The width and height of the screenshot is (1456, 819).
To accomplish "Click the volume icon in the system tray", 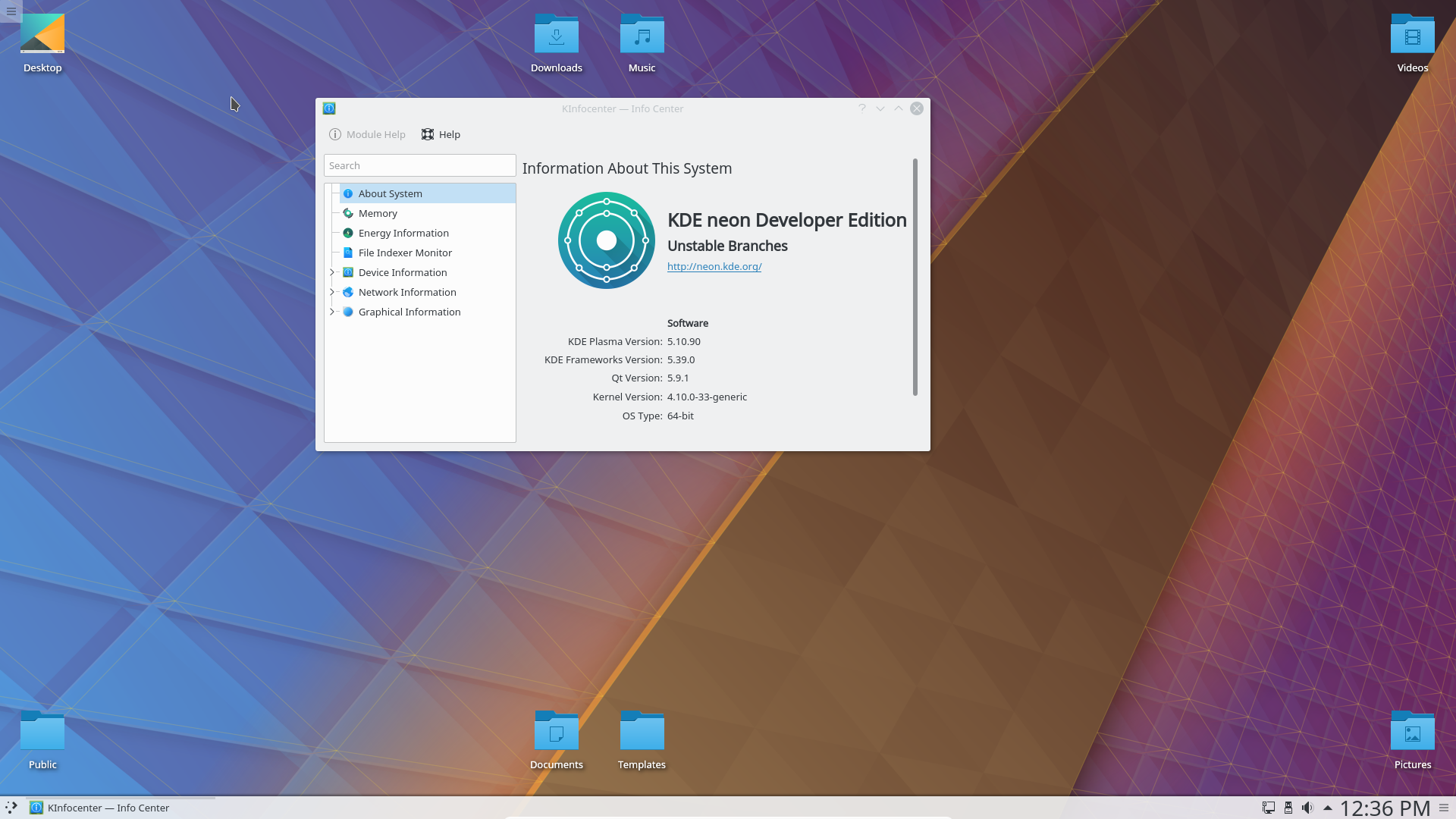I will [1307, 808].
